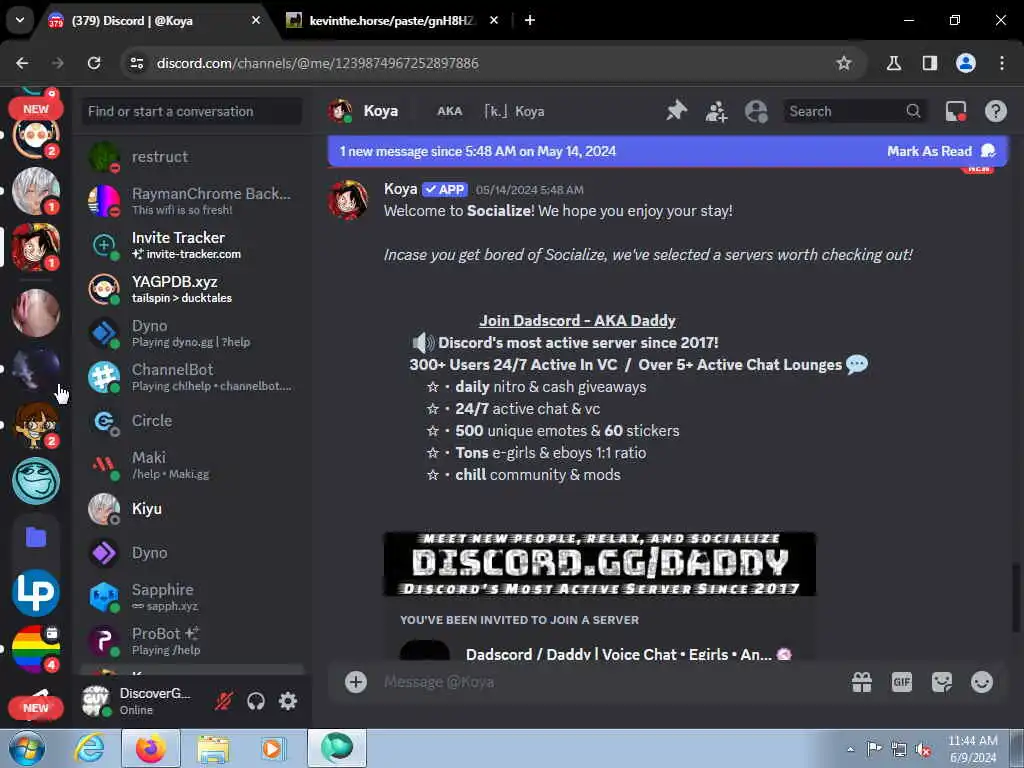Click volume icon in system tray
1024x768 pixels.
coord(923,749)
